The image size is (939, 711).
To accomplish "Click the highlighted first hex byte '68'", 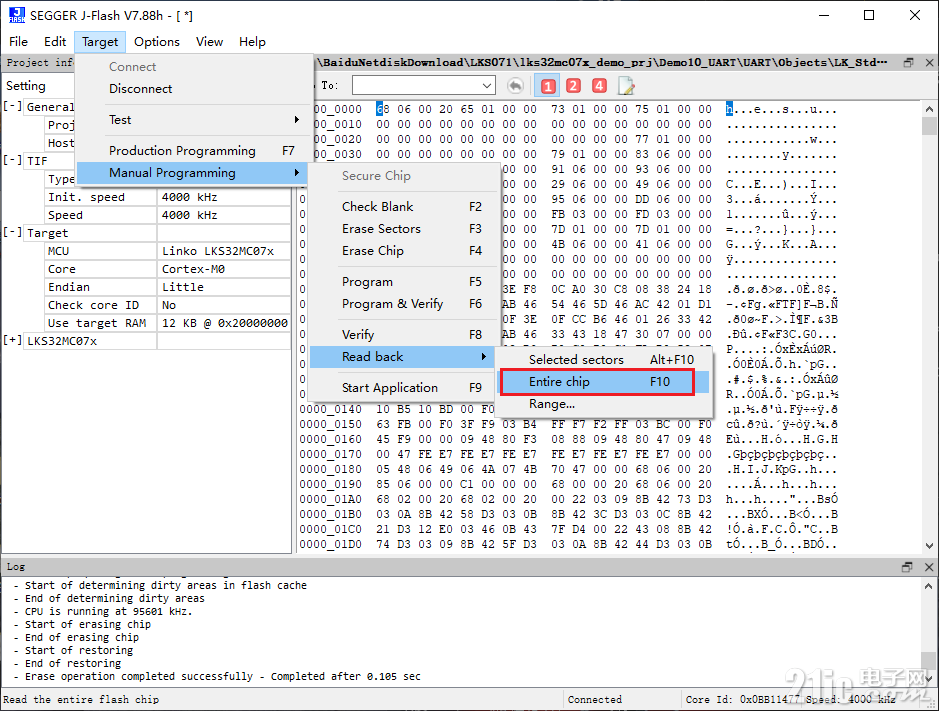I will point(383,109).
